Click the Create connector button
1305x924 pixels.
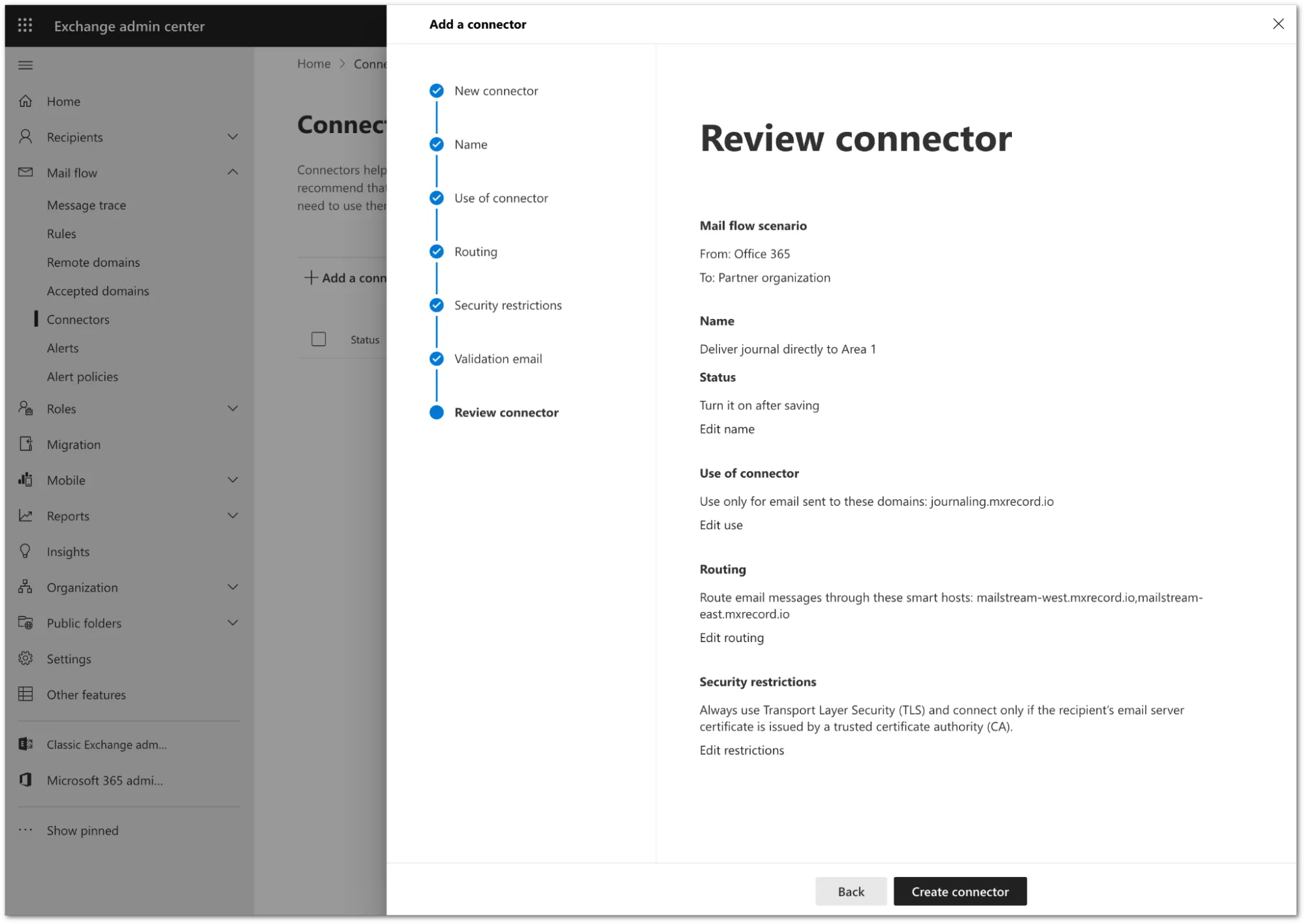point(959,891)
